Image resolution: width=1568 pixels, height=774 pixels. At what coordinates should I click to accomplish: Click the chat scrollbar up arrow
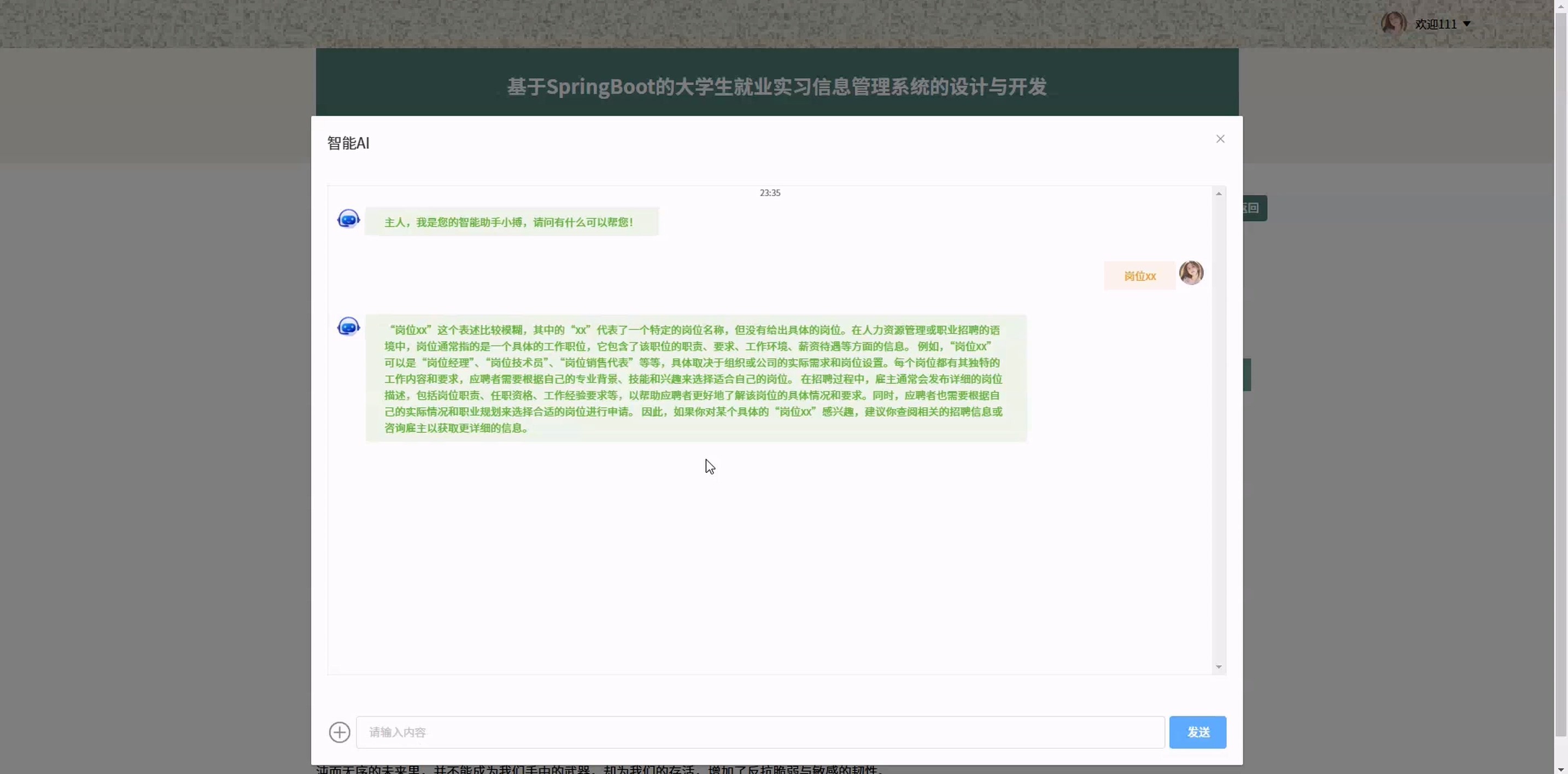pos(1219,193)
